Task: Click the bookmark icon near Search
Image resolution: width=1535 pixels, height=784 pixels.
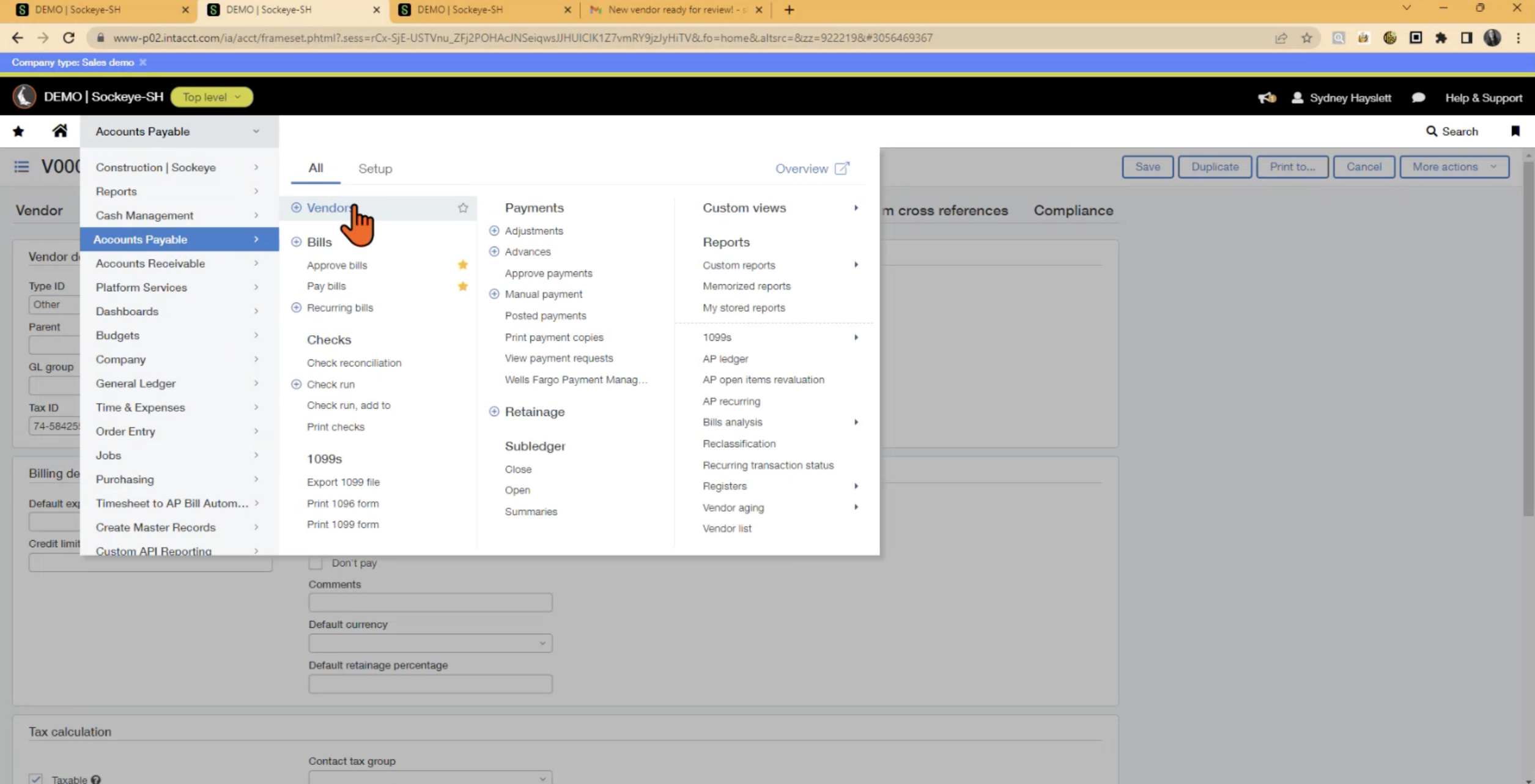Action: coord(1515,131)
